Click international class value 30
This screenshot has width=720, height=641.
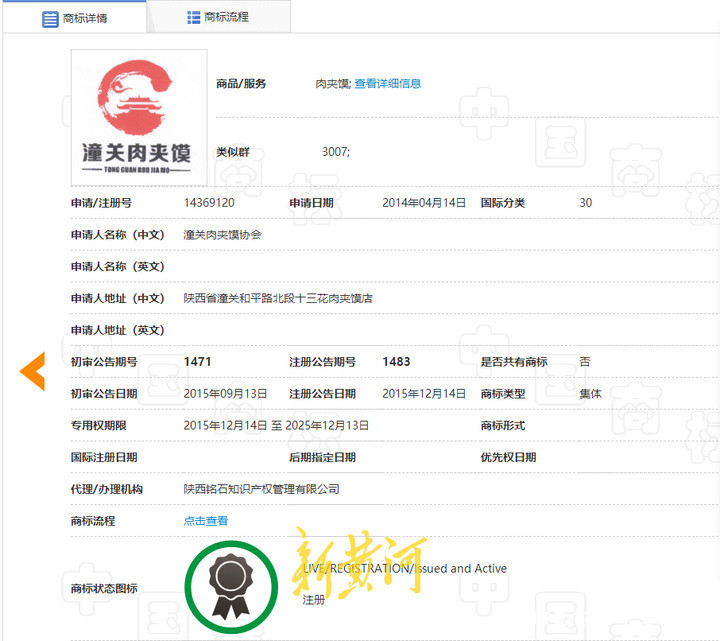point(585,203)
